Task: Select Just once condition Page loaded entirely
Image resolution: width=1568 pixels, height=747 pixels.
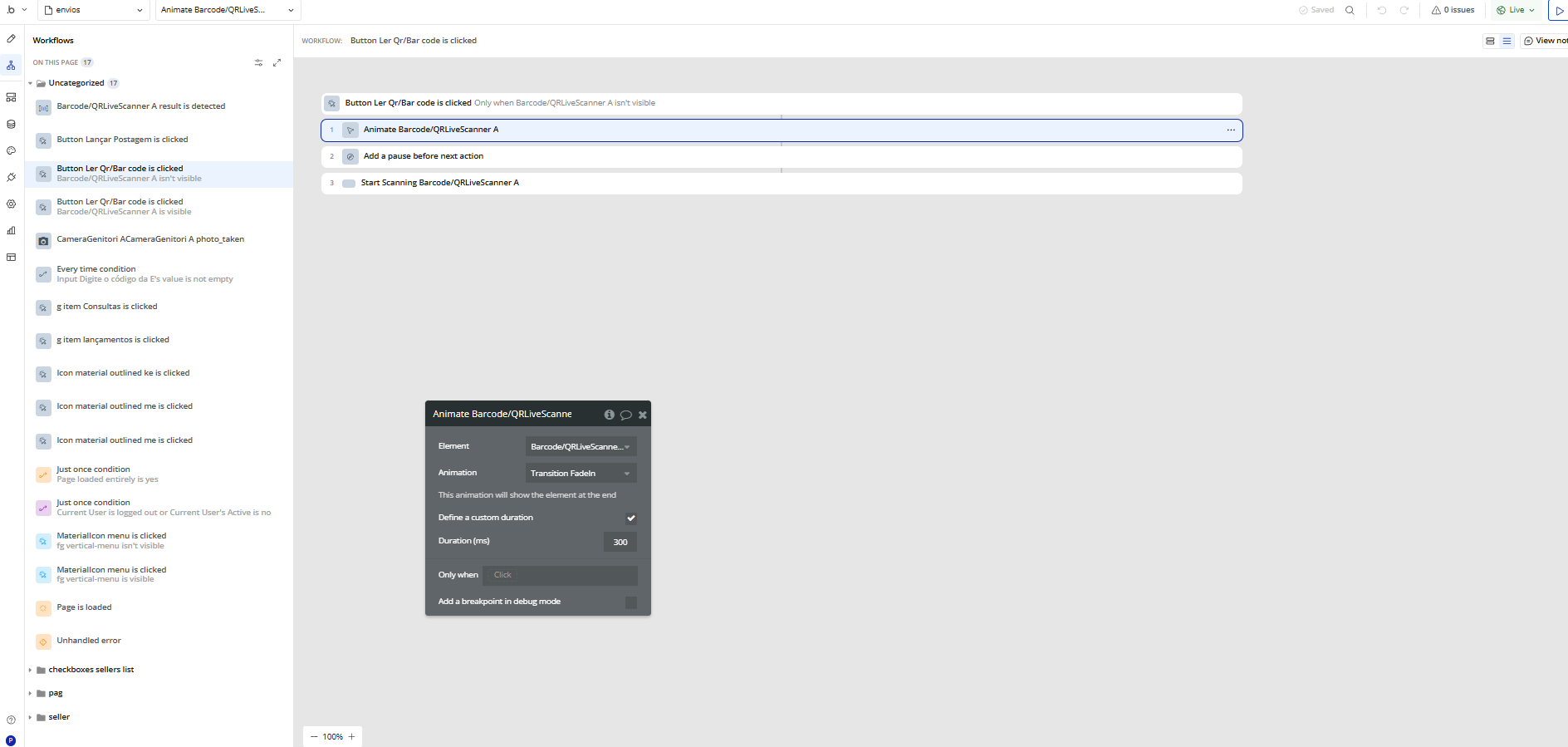Action: pos(159,474)
